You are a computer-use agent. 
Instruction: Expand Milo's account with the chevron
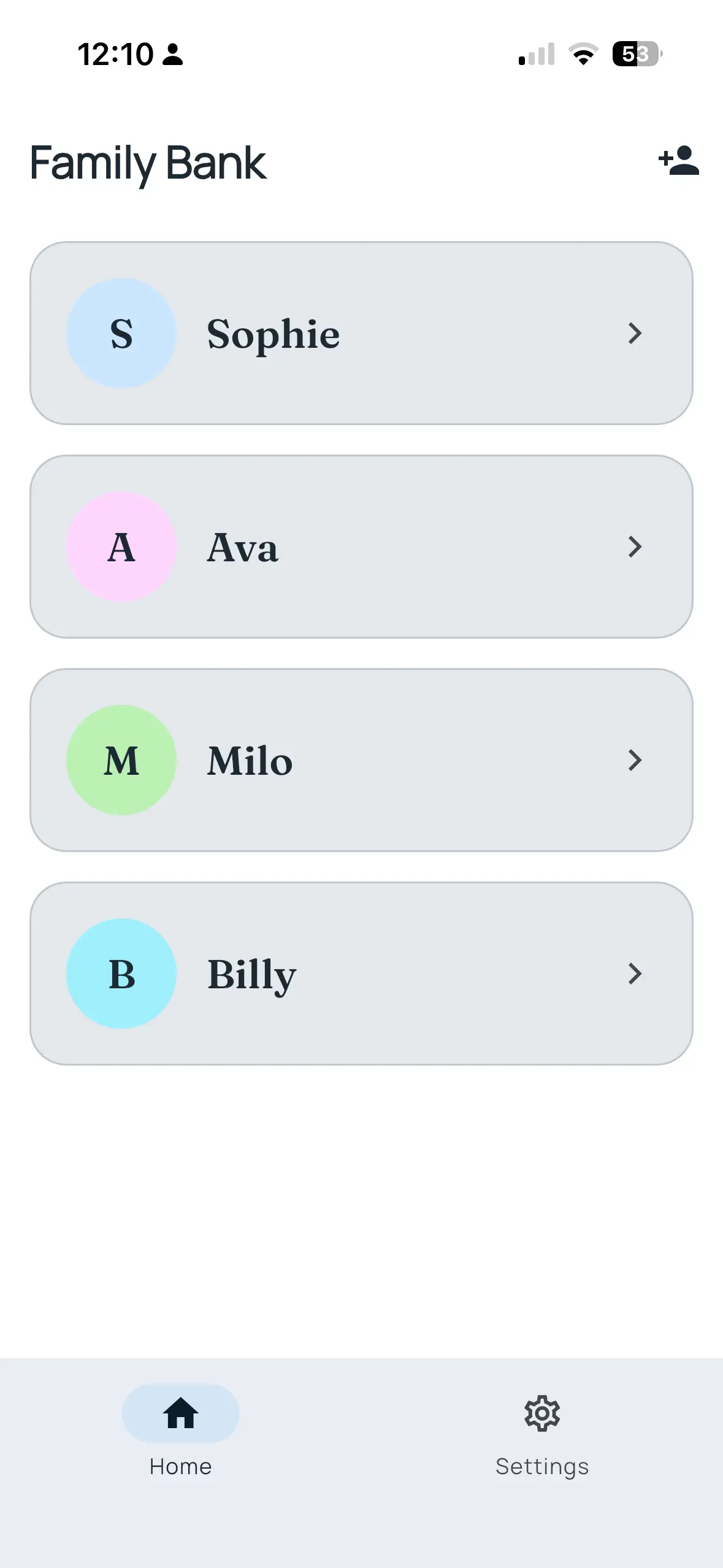tap(635, 760)
